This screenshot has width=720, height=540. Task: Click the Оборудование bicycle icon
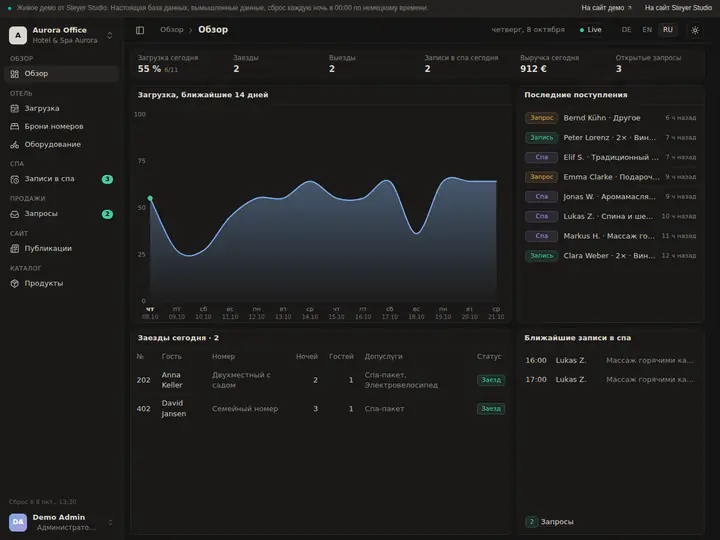[15, 144]
